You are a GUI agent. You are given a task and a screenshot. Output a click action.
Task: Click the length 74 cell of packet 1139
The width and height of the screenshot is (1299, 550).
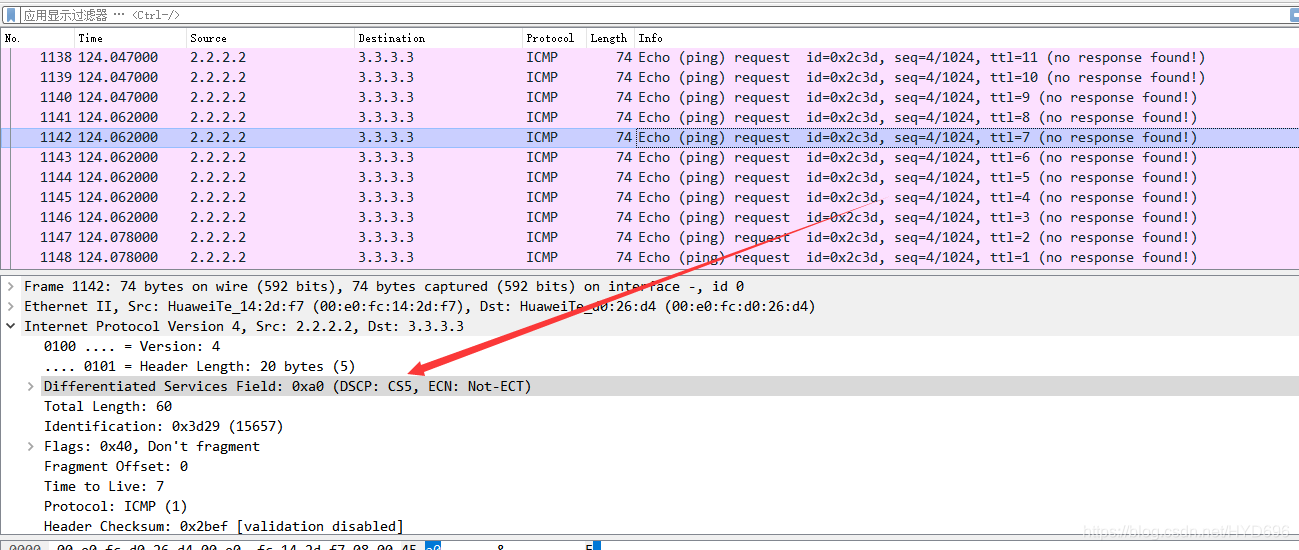pyautogui.click(x=624, y=78)
